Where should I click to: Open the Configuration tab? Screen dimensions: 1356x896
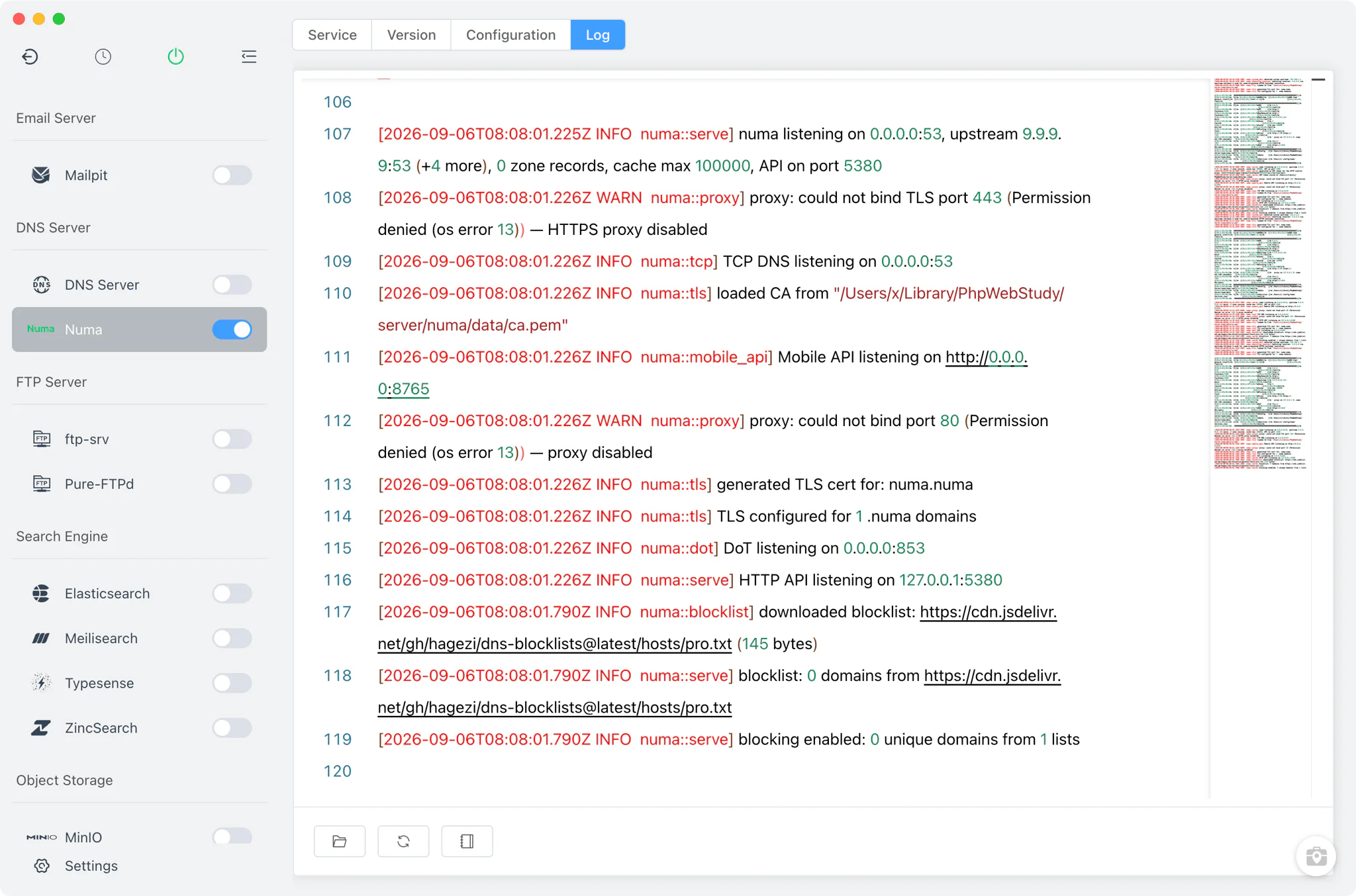pyautogui.click(x=510, y=34)
